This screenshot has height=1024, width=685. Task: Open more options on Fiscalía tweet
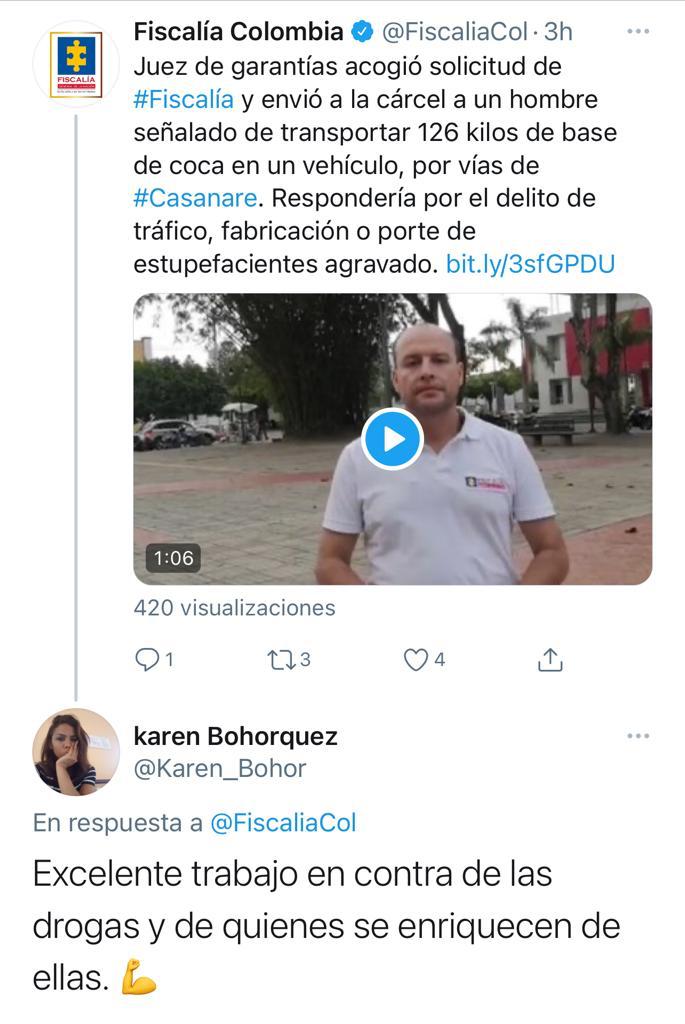tap(638, 31)
